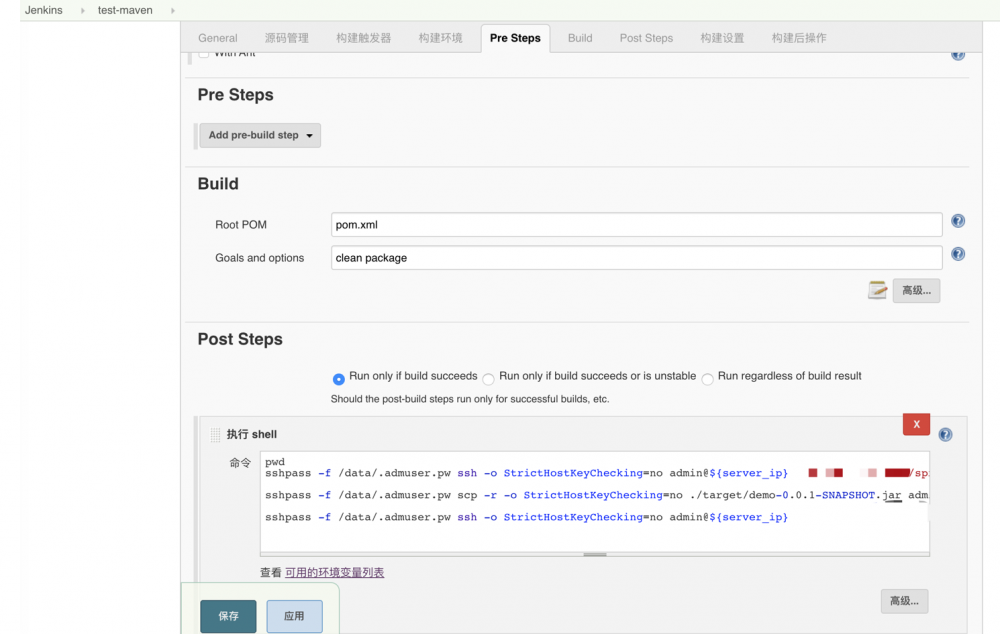The width and height of the screenshot is (1000, 634).
Task: Open Add pre-build step dropdown
Action: (x=260, y=135)
